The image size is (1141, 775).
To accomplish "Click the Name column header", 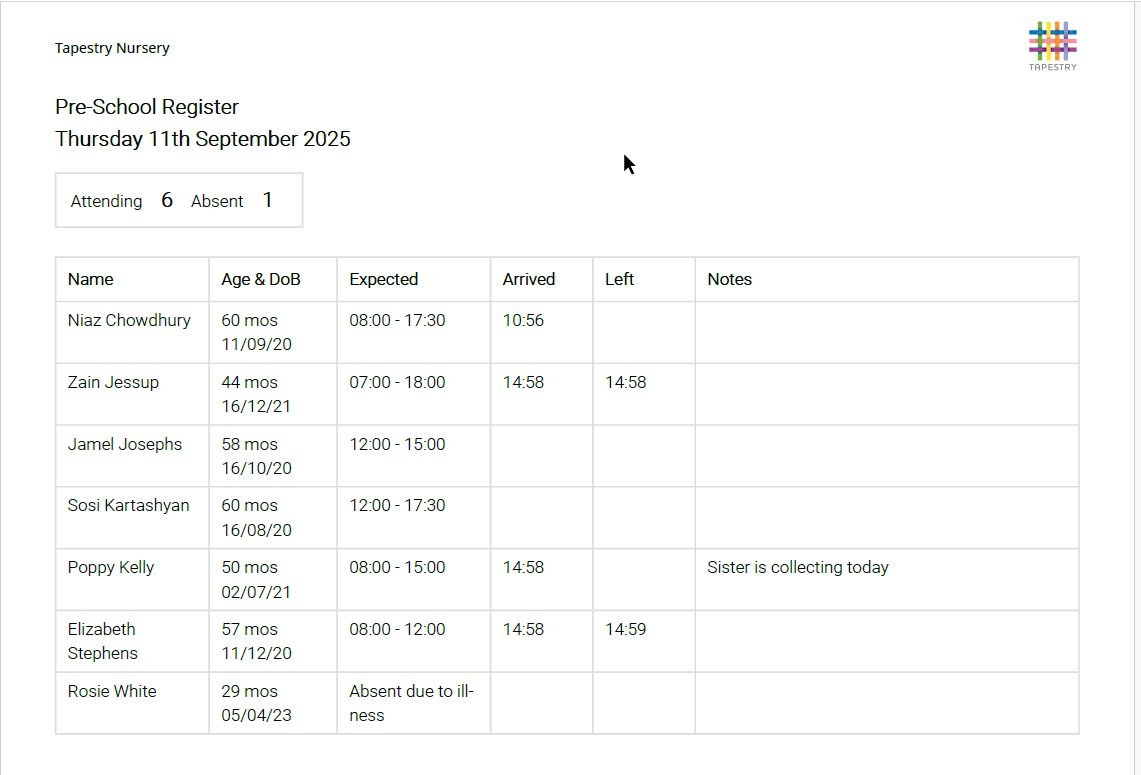I will pos(91,279).
